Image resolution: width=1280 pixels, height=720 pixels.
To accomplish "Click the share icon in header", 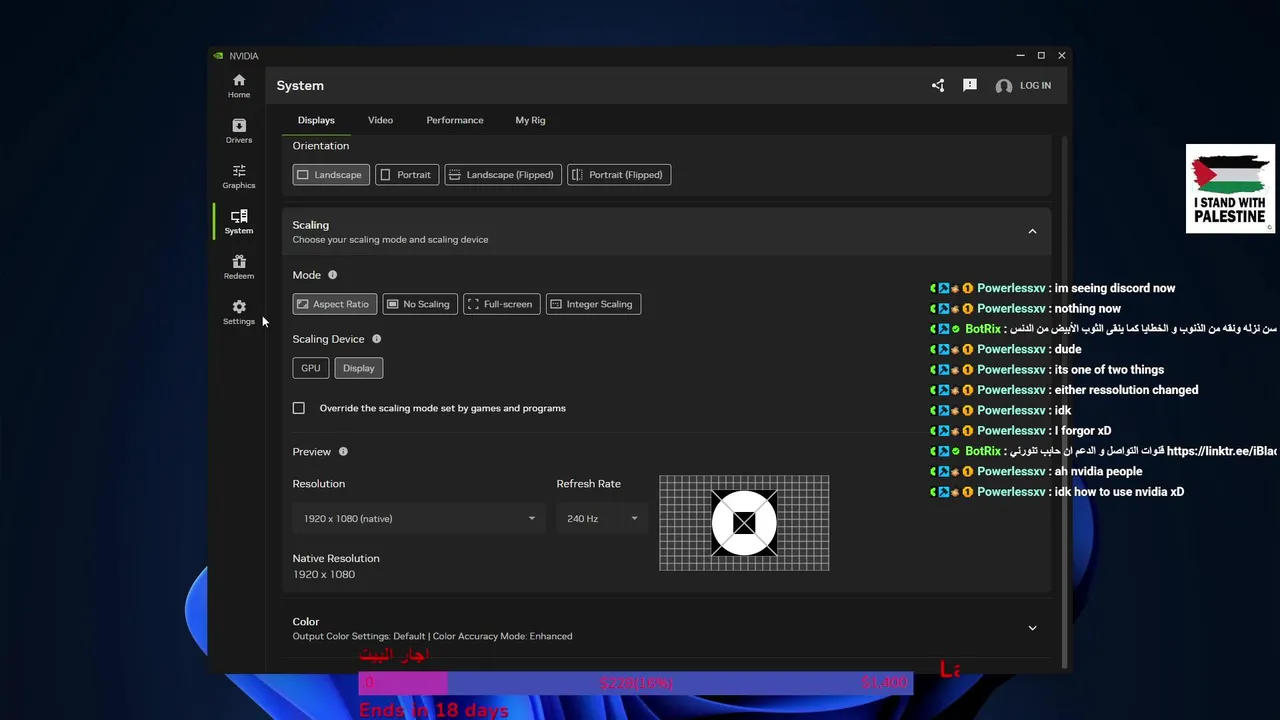I will [x=938, y=86].
